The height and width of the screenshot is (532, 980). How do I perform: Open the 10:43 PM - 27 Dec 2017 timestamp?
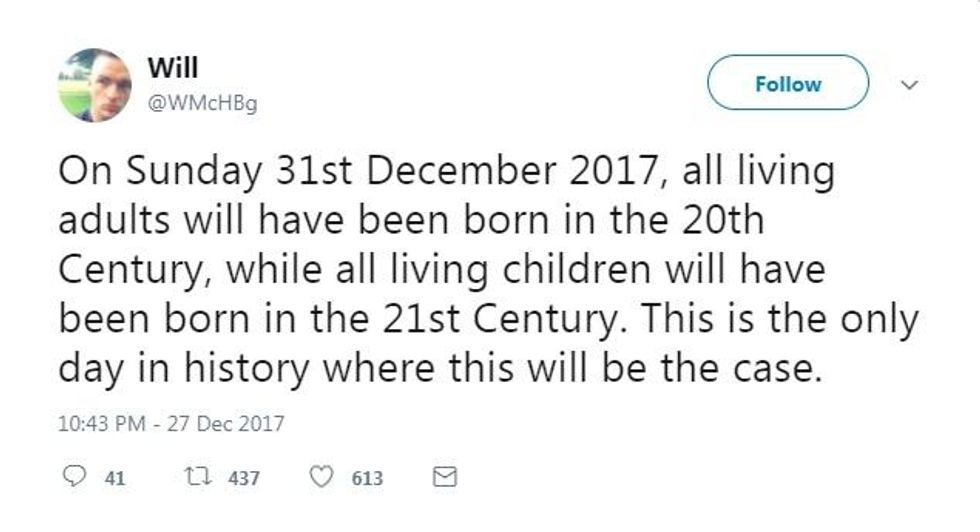(x=171, y=423)
